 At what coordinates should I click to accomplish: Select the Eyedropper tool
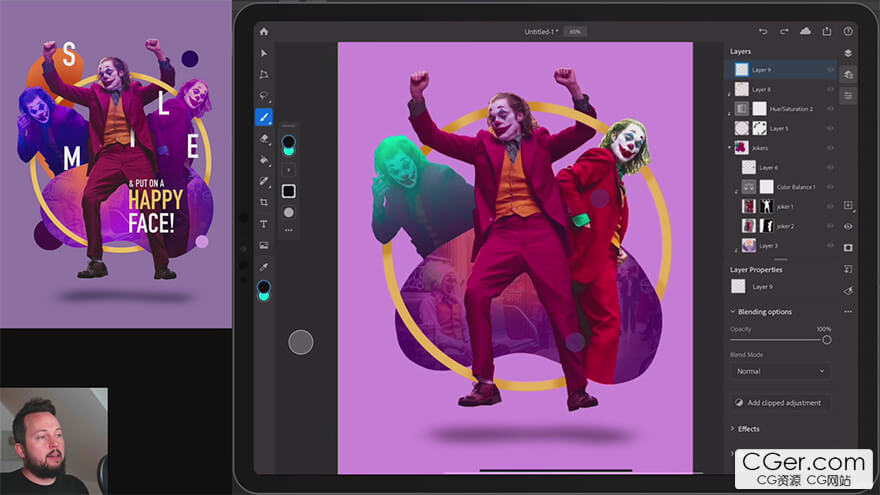click(x=264, y=267)
